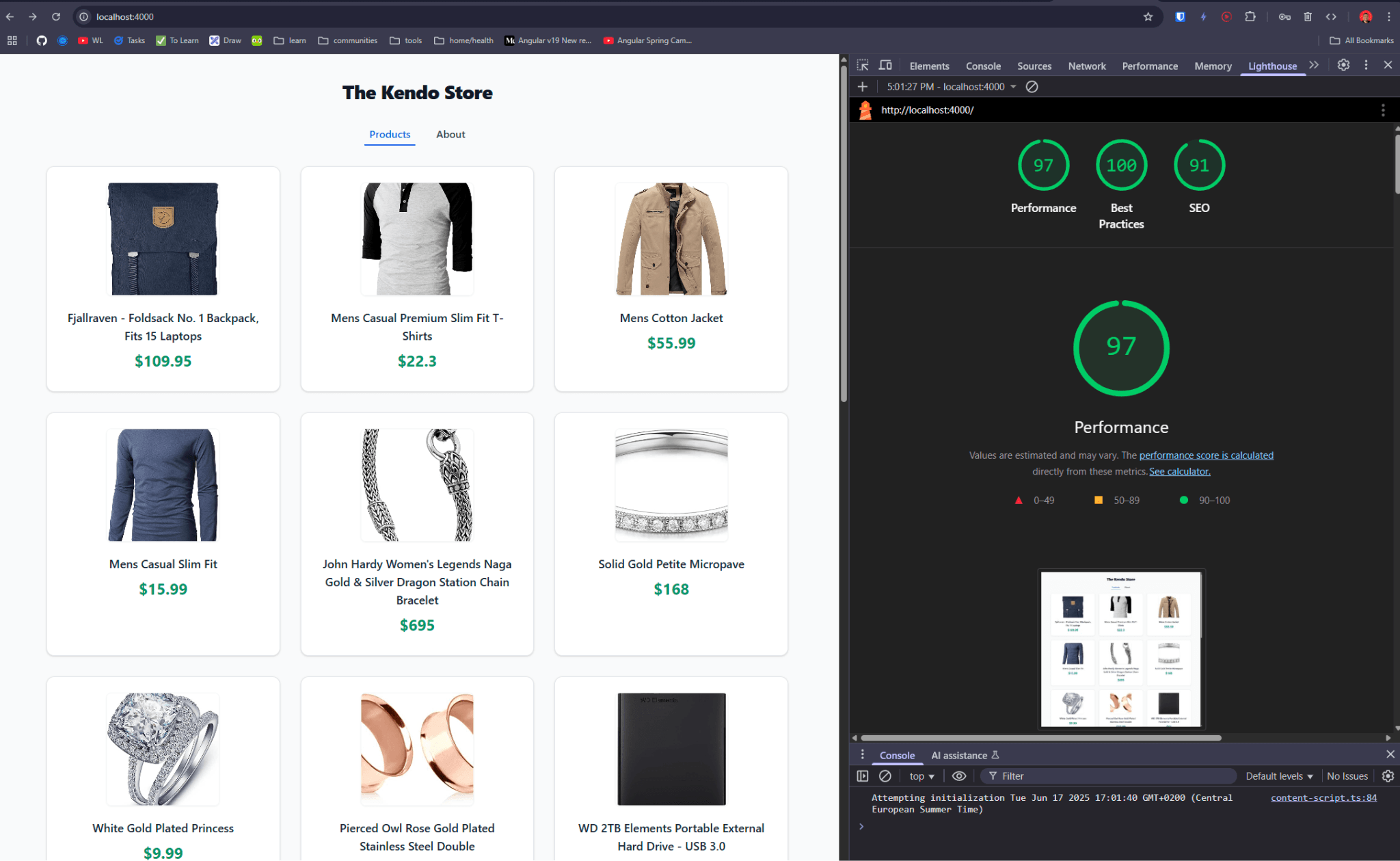Start a new Lighthouse report with plus icon
Image resolution: width=1400 pixels, height=861 pixels.
(x=863, y=87)
